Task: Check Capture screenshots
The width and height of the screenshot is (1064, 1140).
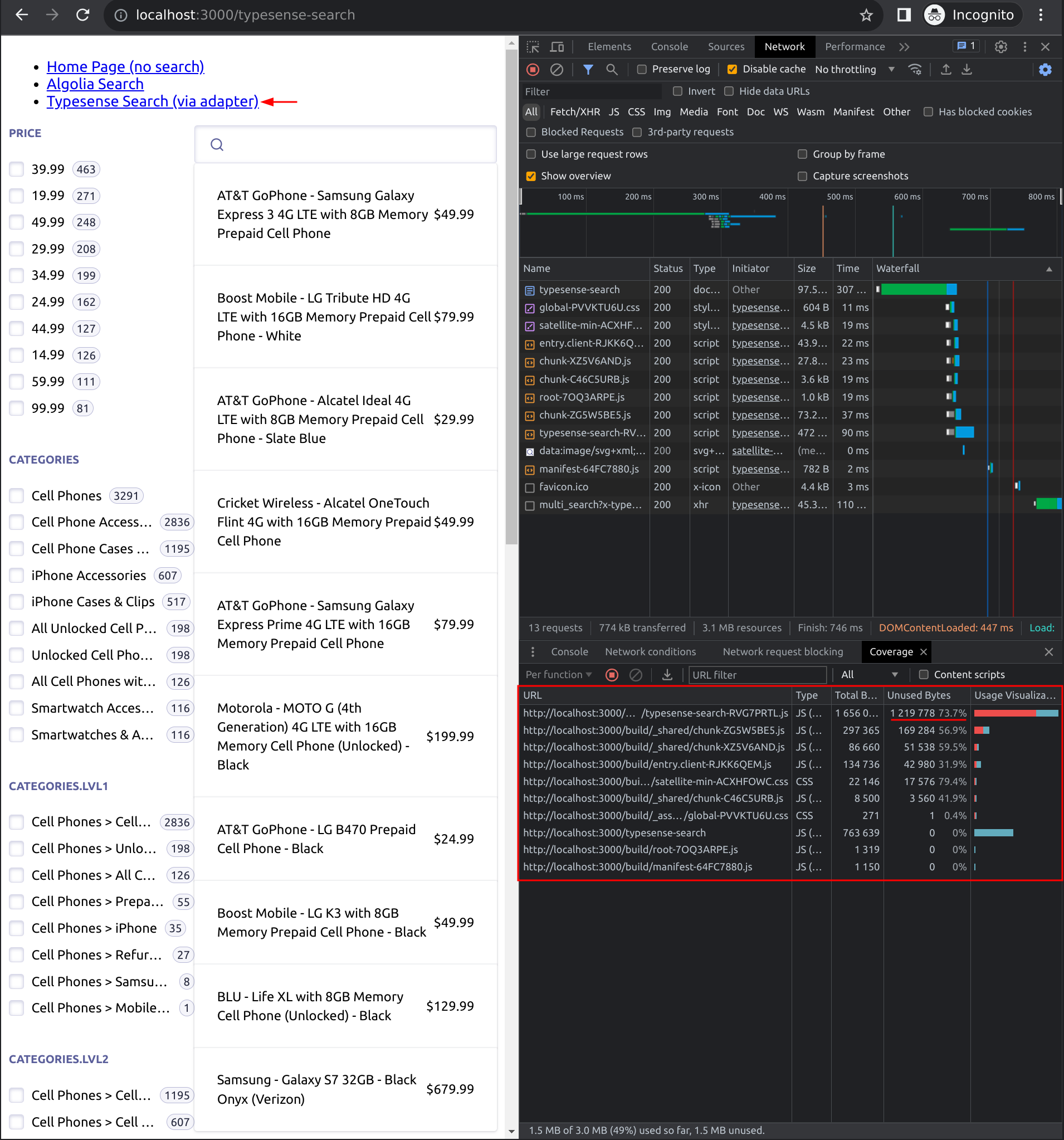Action: click(803, 176)
